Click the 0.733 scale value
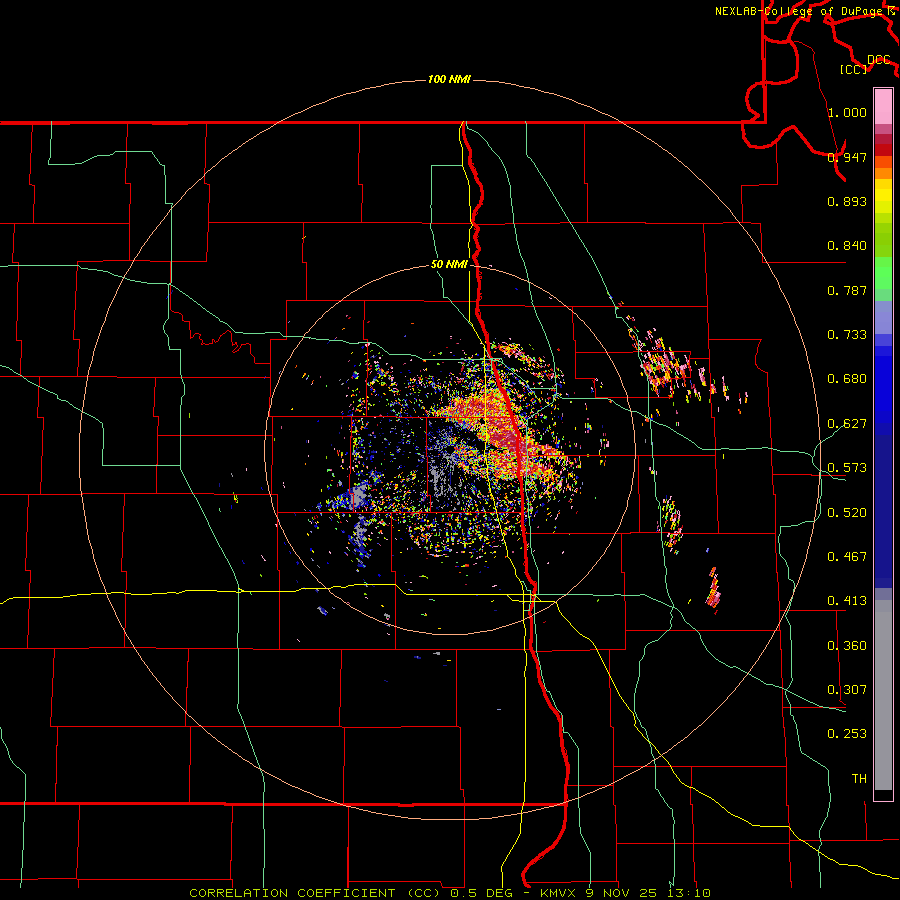Screen dimensions: 900x900 847,334
